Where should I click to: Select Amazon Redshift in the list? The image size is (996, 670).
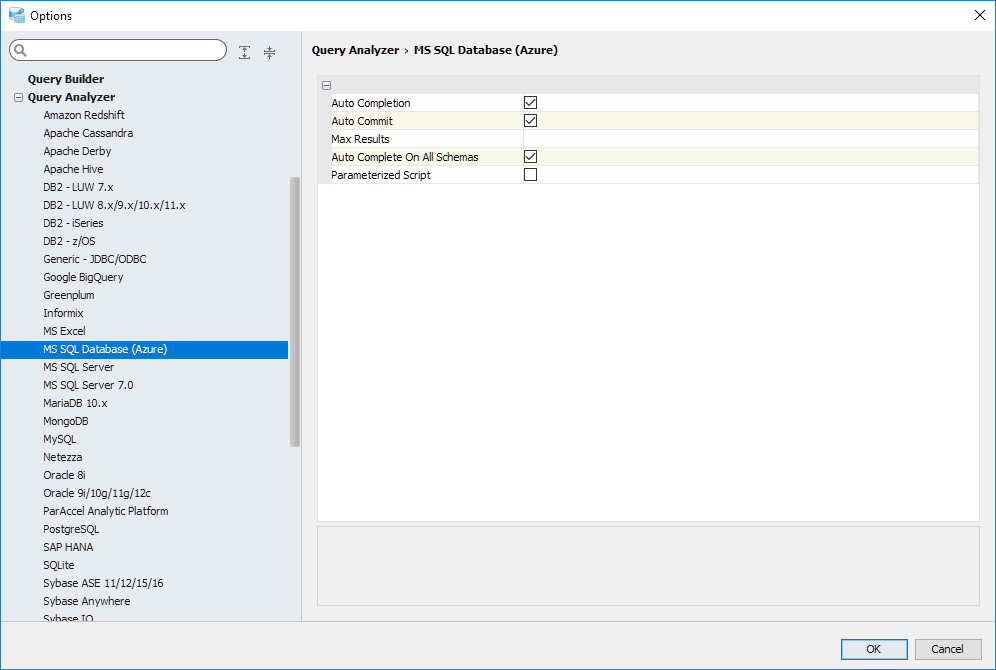pos(84,115)
